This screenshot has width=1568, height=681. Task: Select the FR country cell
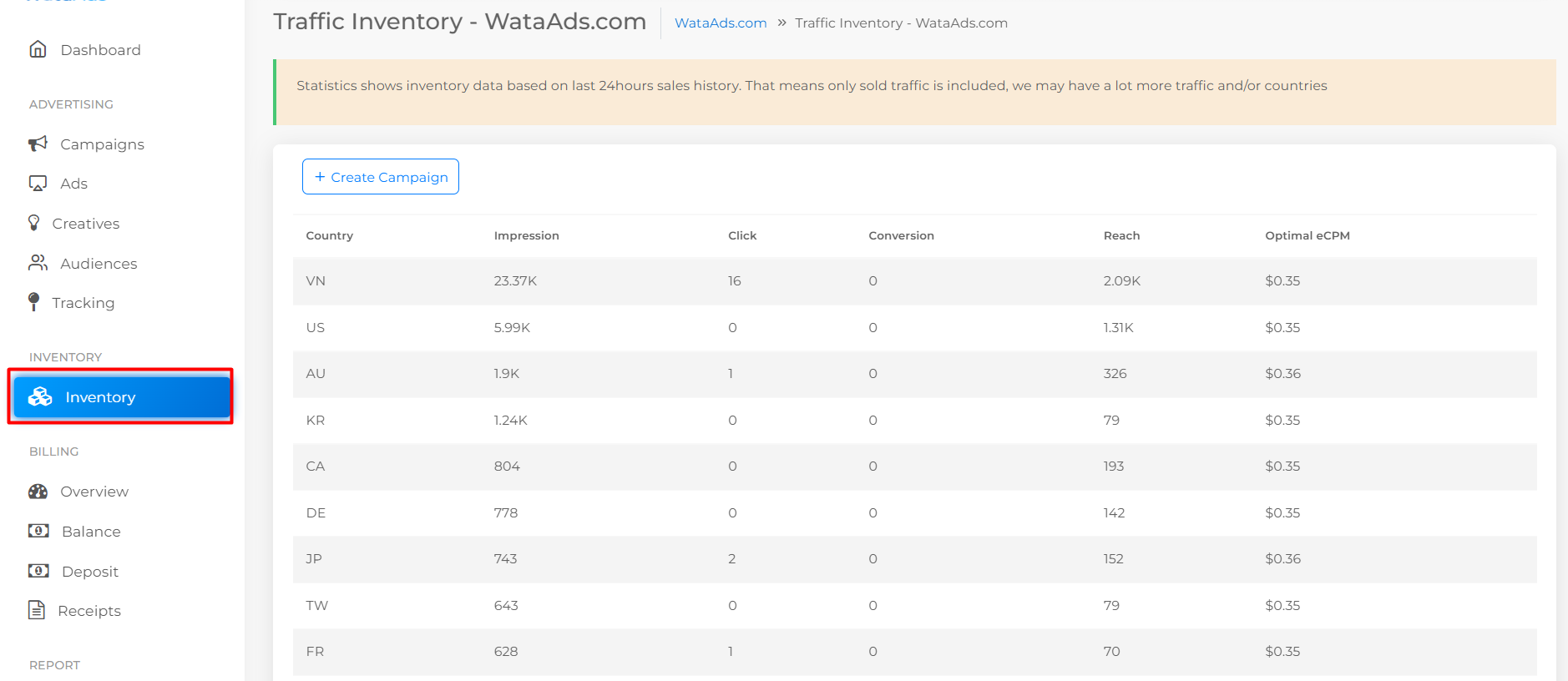click(315, 652)
